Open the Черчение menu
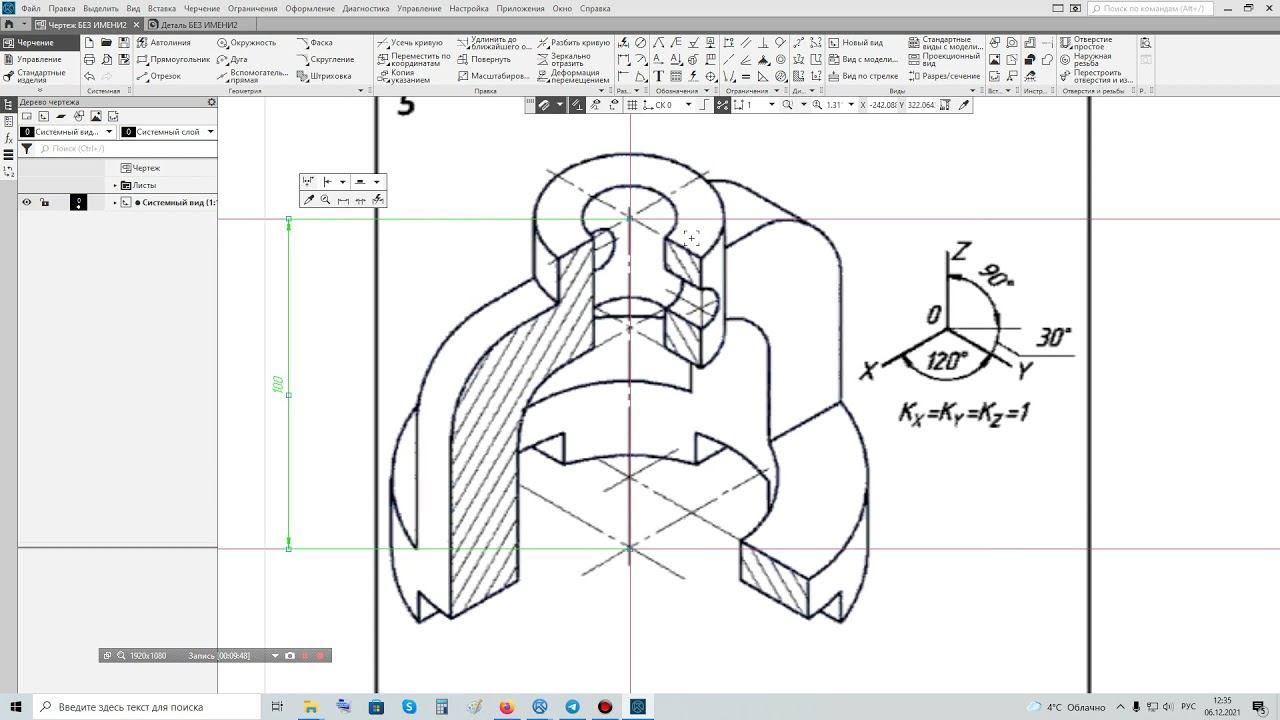 pos(201,8)
